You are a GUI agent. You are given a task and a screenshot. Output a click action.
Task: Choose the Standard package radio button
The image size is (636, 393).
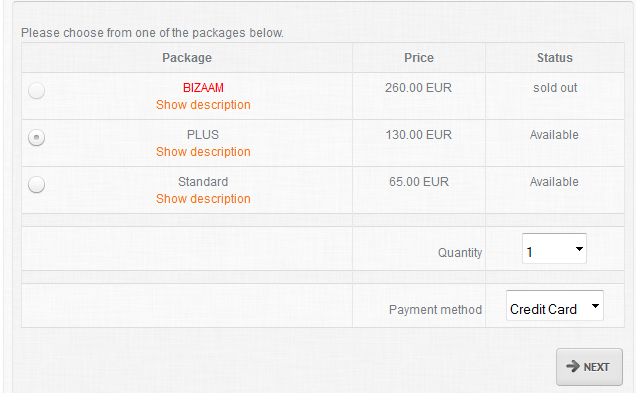[x=37, y=185]
